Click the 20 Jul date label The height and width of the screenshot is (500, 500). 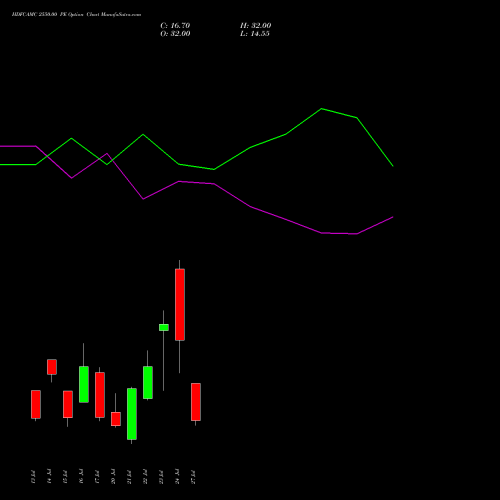pos(113,477)
